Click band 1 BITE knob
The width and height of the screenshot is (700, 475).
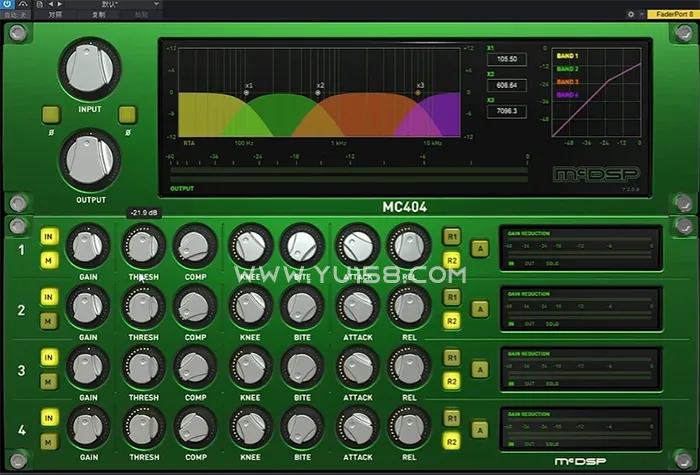tap(302, 246)
